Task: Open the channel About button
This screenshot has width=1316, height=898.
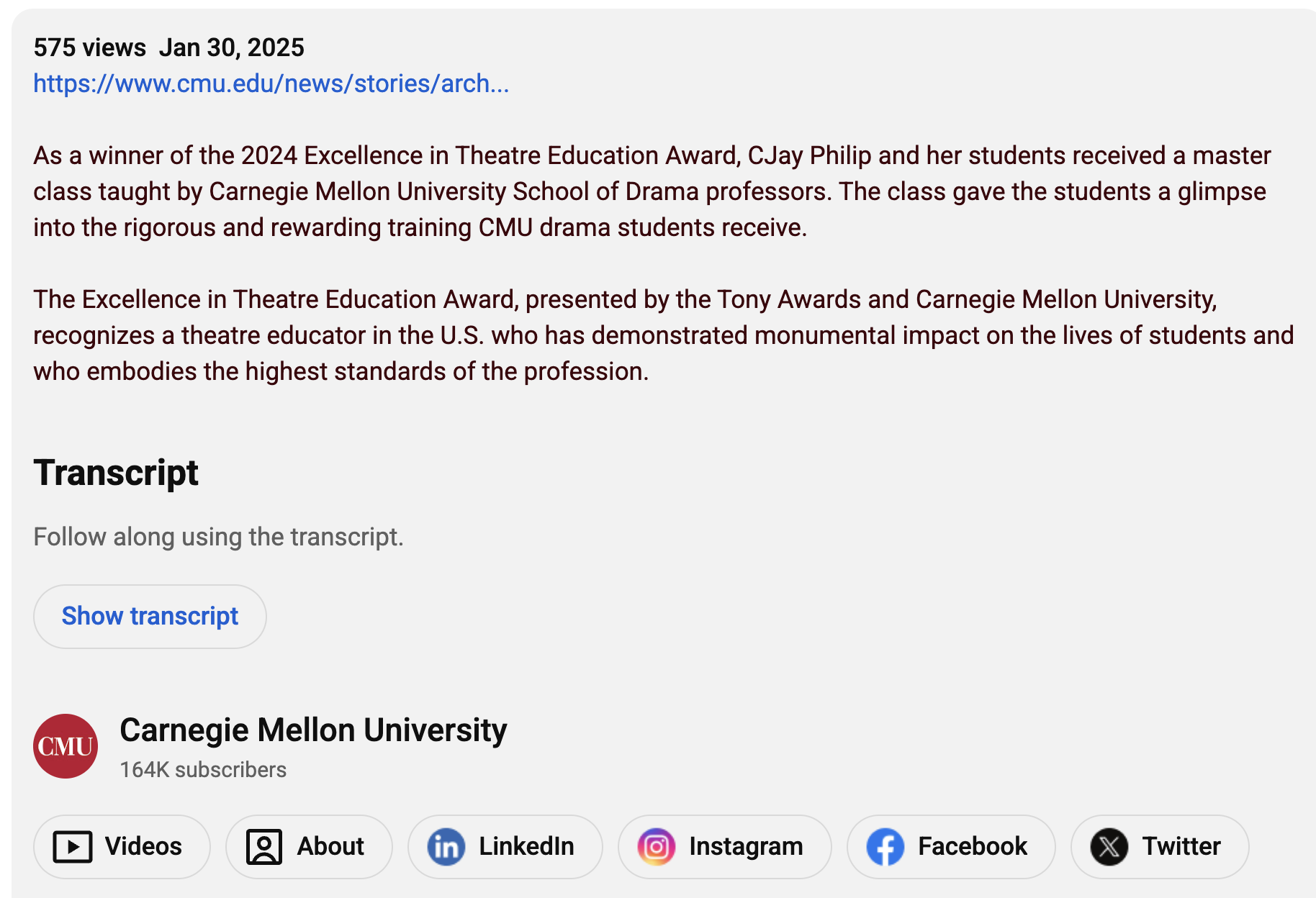Action: pos(309,846)
